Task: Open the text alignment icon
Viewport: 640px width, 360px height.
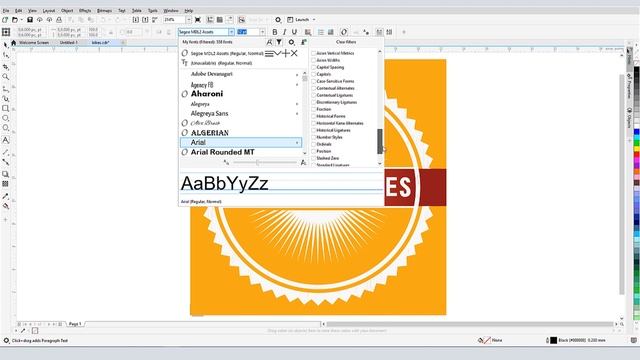Action: tap(308, 32)
